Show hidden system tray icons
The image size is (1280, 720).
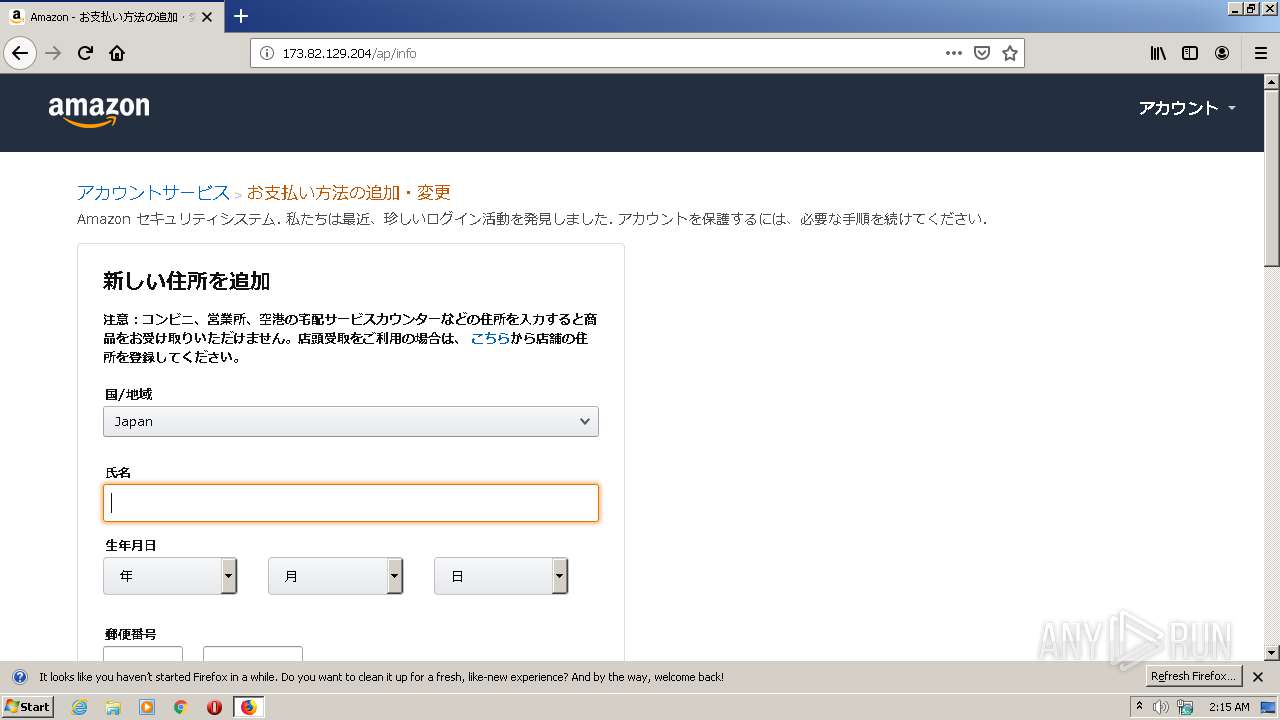(1139, 707)
